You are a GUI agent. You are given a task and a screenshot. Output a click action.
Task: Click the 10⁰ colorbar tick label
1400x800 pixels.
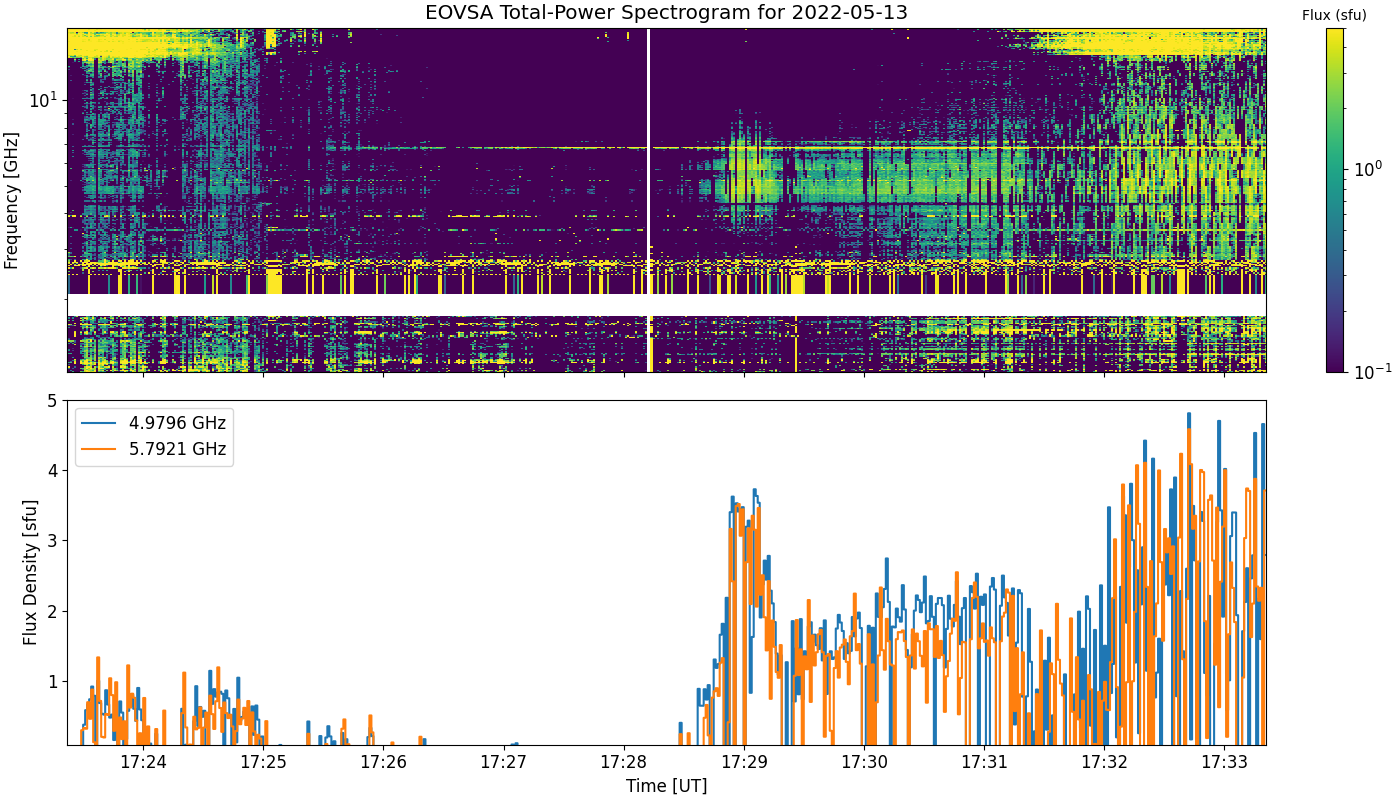(1366, 168)
